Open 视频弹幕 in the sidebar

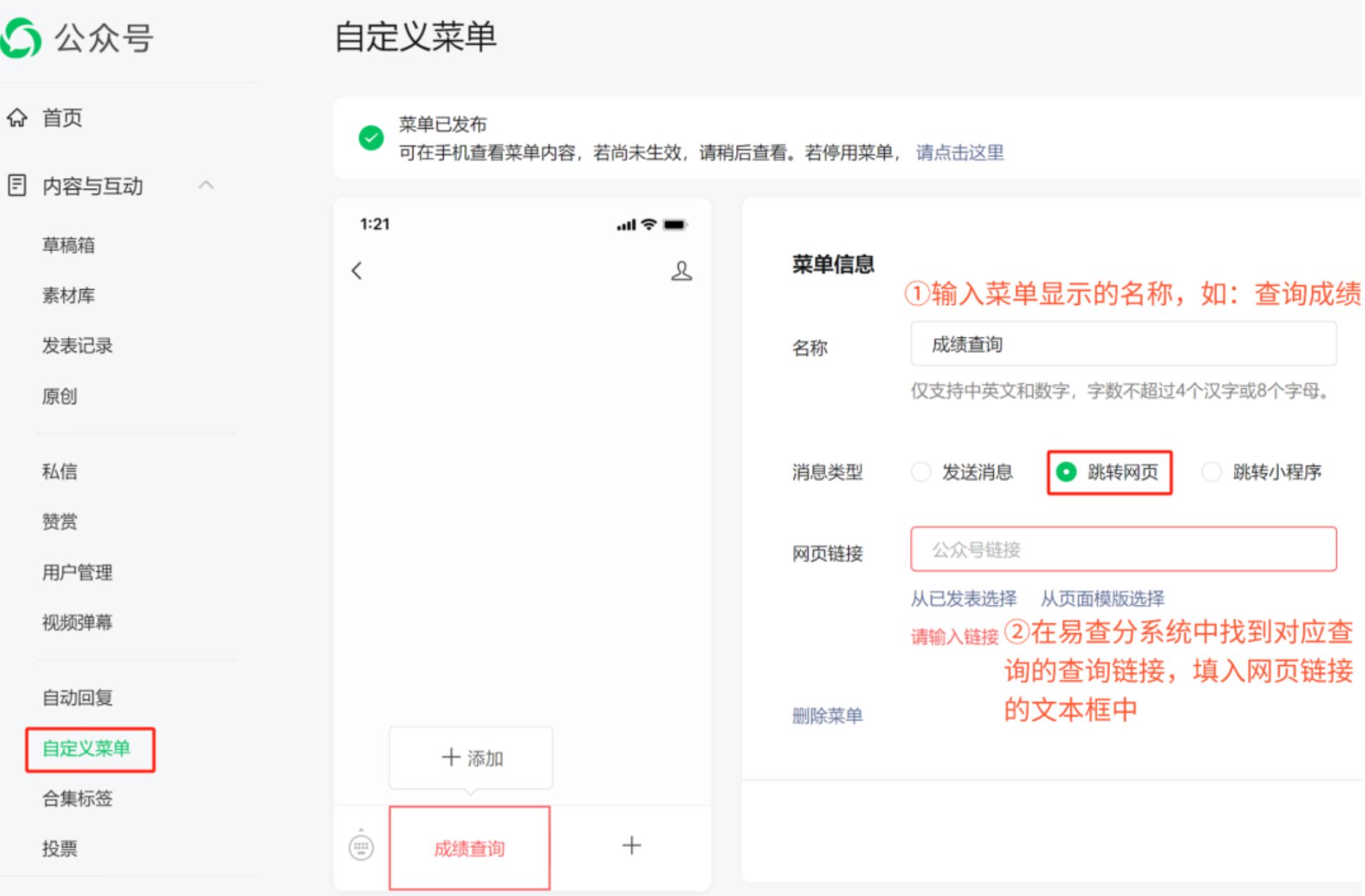tap(77, 623)
